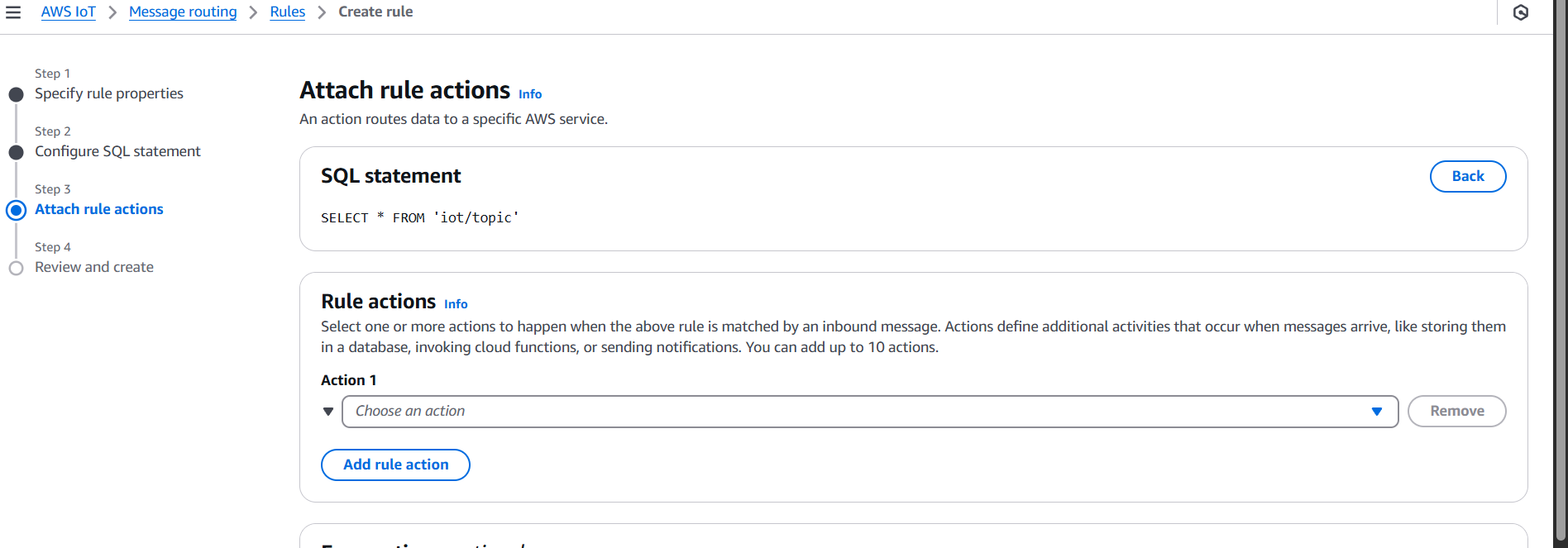This screenshot has width=1568, height=548.
Task: Navigate to Rules breadcrumb link
Action: (x=288, y=12)
